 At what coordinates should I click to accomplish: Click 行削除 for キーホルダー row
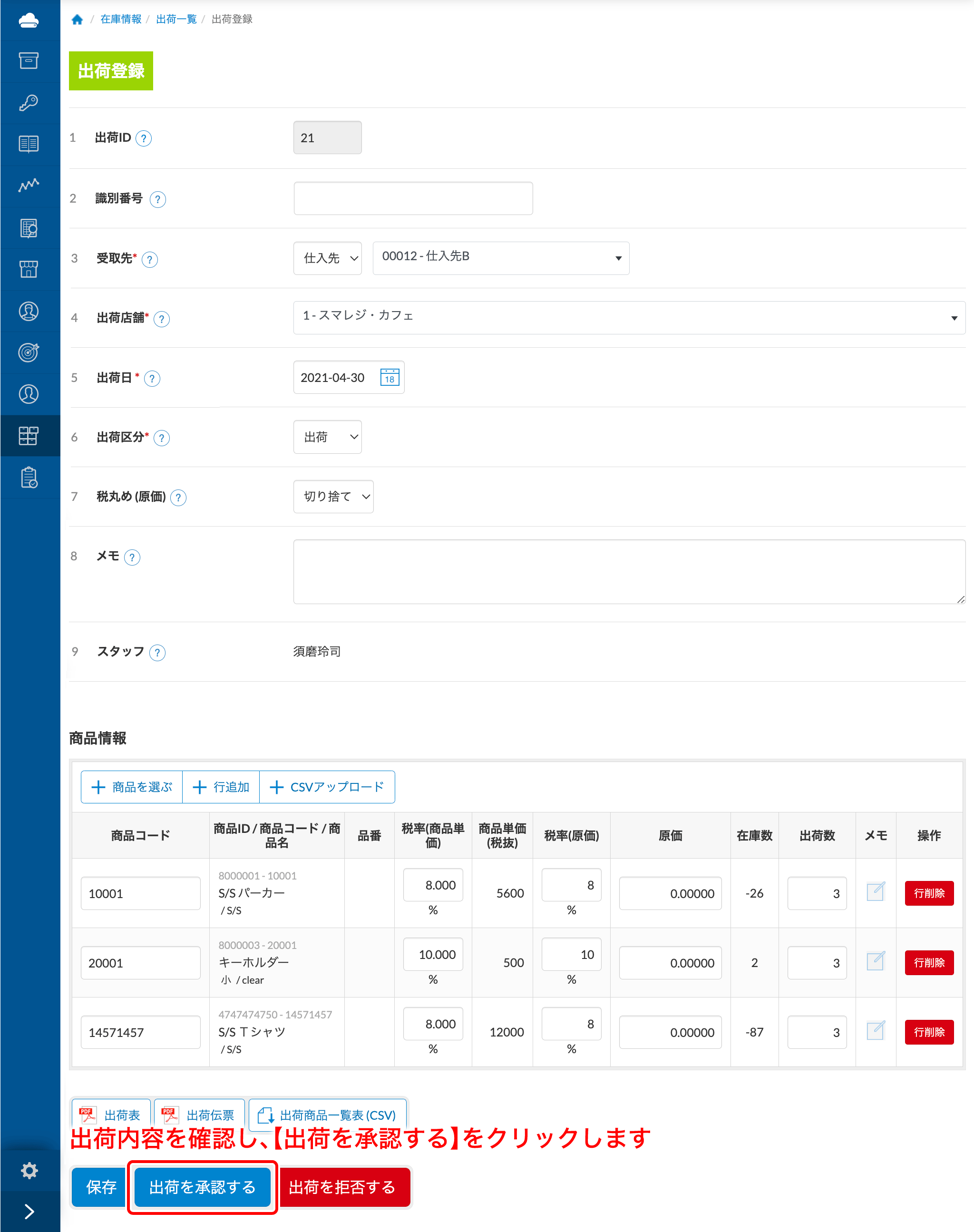[x=928, y=963]
